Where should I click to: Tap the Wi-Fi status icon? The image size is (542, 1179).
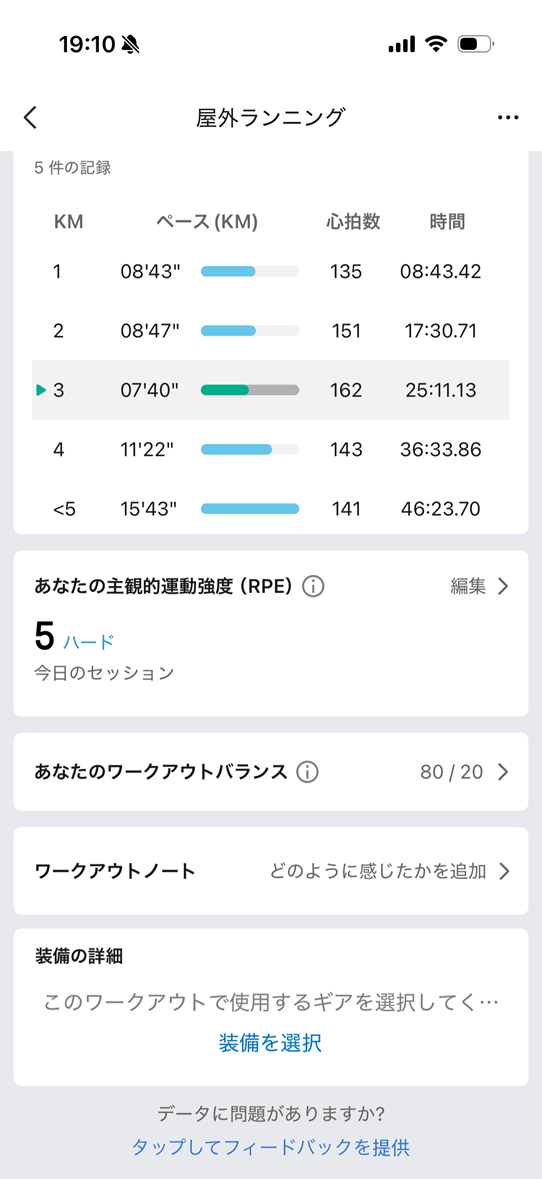click(436, 44)
